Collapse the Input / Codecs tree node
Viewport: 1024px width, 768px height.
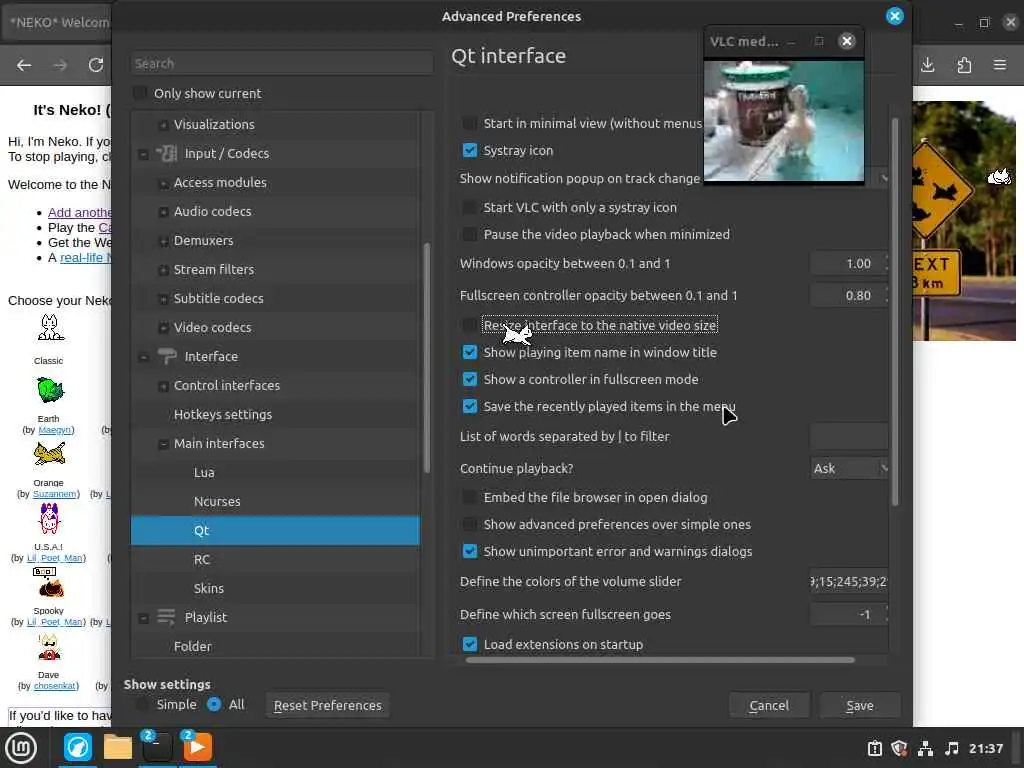coord(143,154)
